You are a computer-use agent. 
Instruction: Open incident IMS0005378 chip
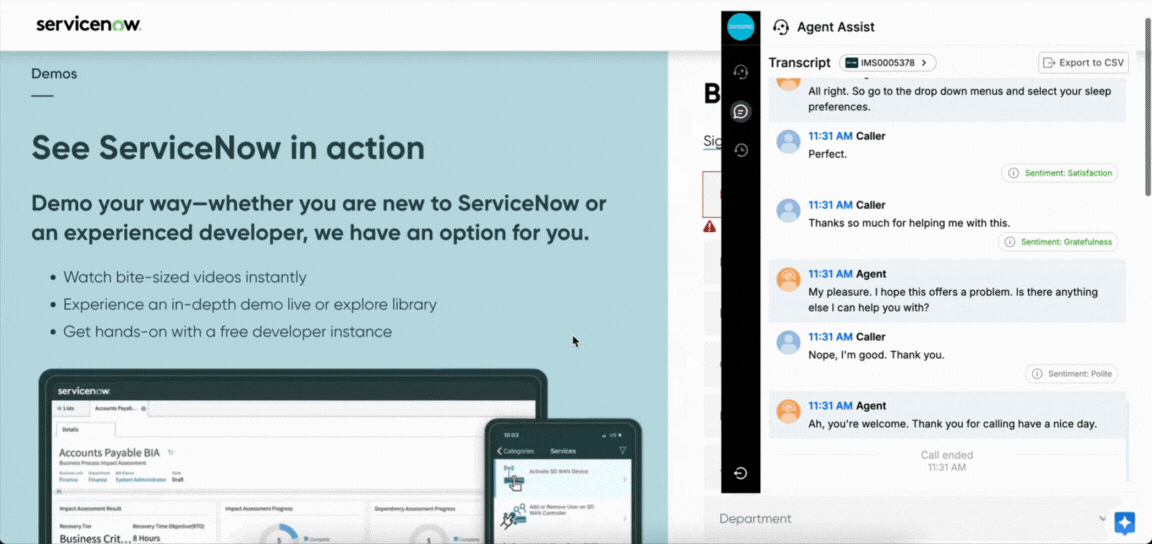point(887,63)
